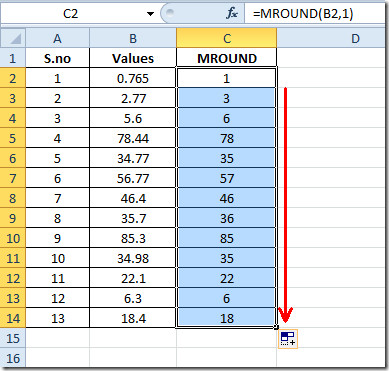
Task: Select row 2 header
Action: 13,78
